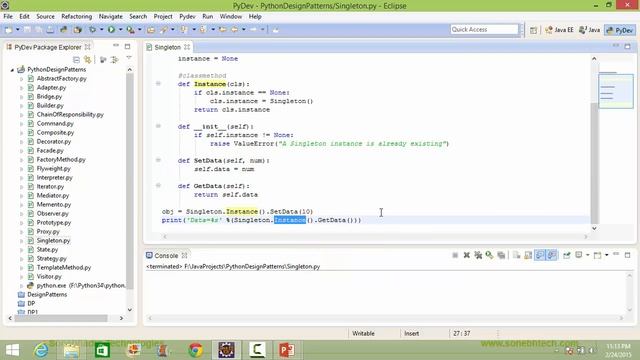Maximize the Package Explorer panel
Image resolution: width=640 pixels, height=360 pixels.
coord(127,47)
